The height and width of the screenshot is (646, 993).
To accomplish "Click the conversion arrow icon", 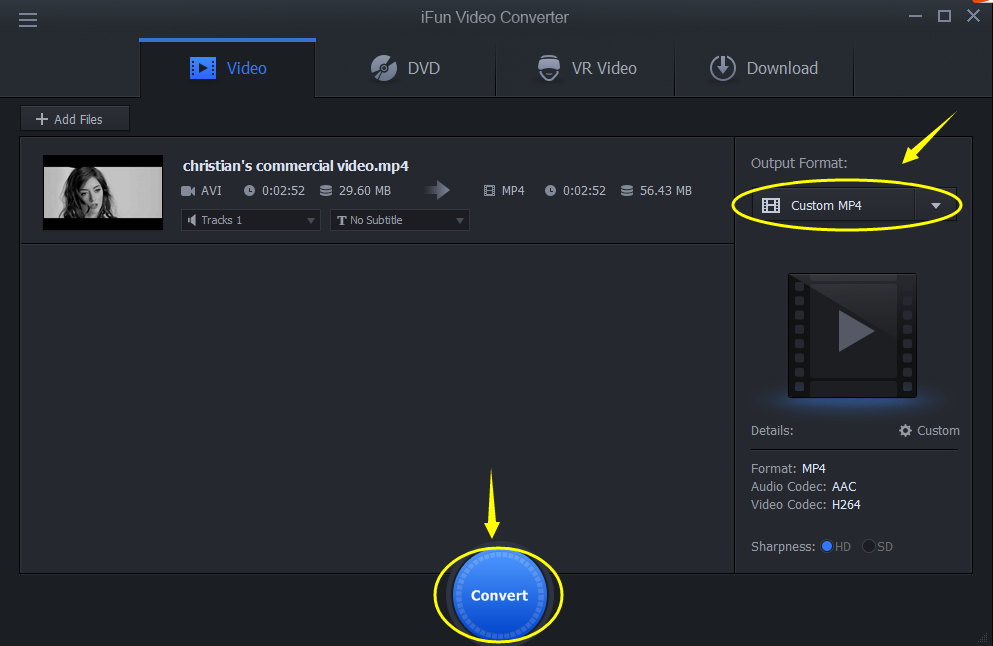I will coord(437,190).
